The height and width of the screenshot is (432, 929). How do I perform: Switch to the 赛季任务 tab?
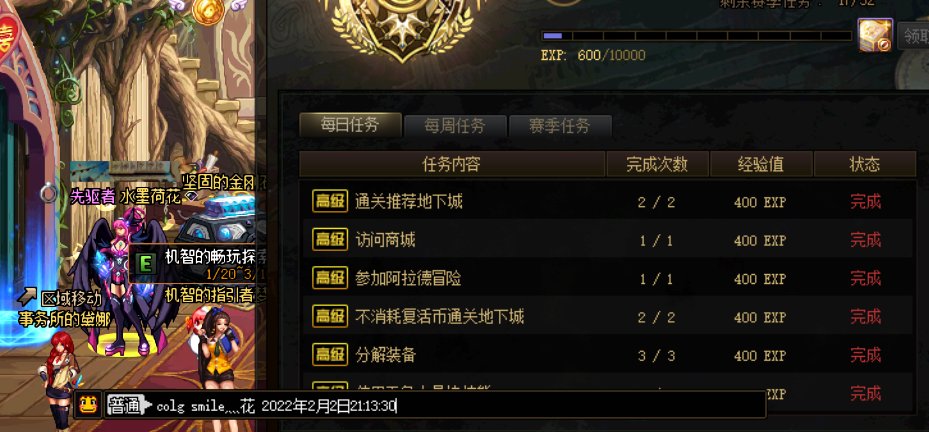tap(560, 126)
